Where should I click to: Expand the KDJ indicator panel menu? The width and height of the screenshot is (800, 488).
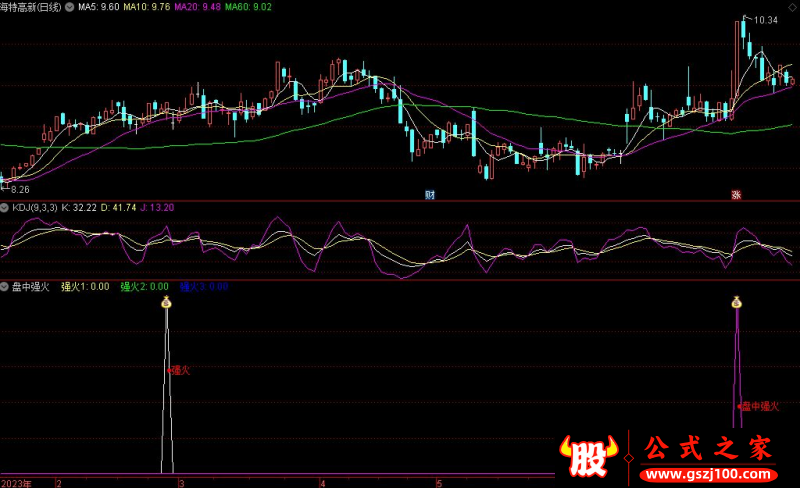5,207
